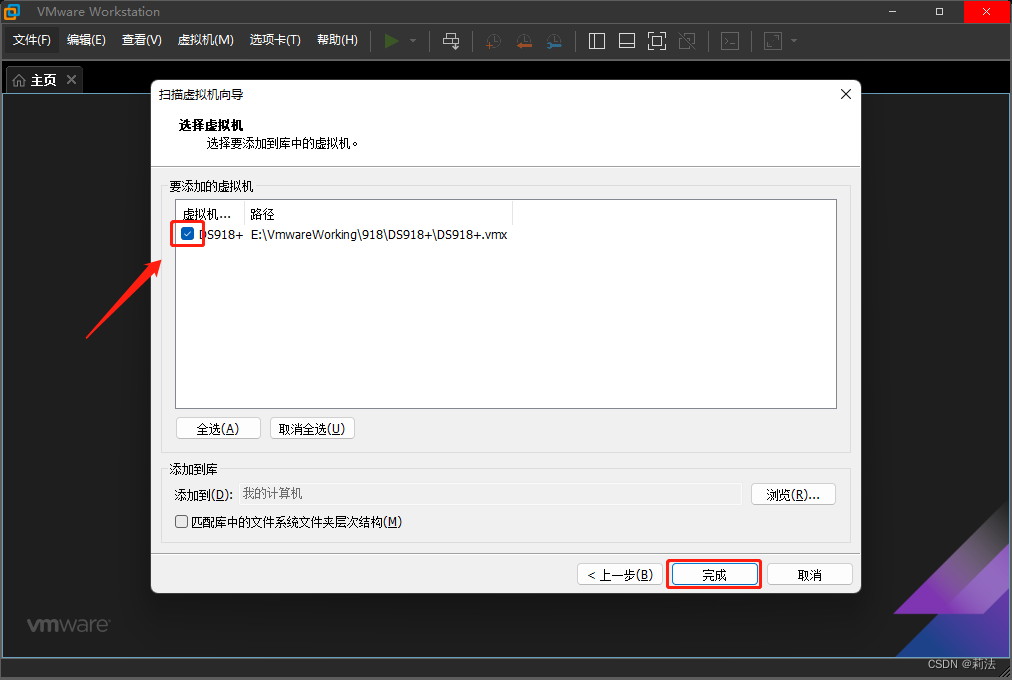Viewport: 1012px width, 680px height.
Task: Click the 浏览(R)... button
Action: click(x=793, y=494)
